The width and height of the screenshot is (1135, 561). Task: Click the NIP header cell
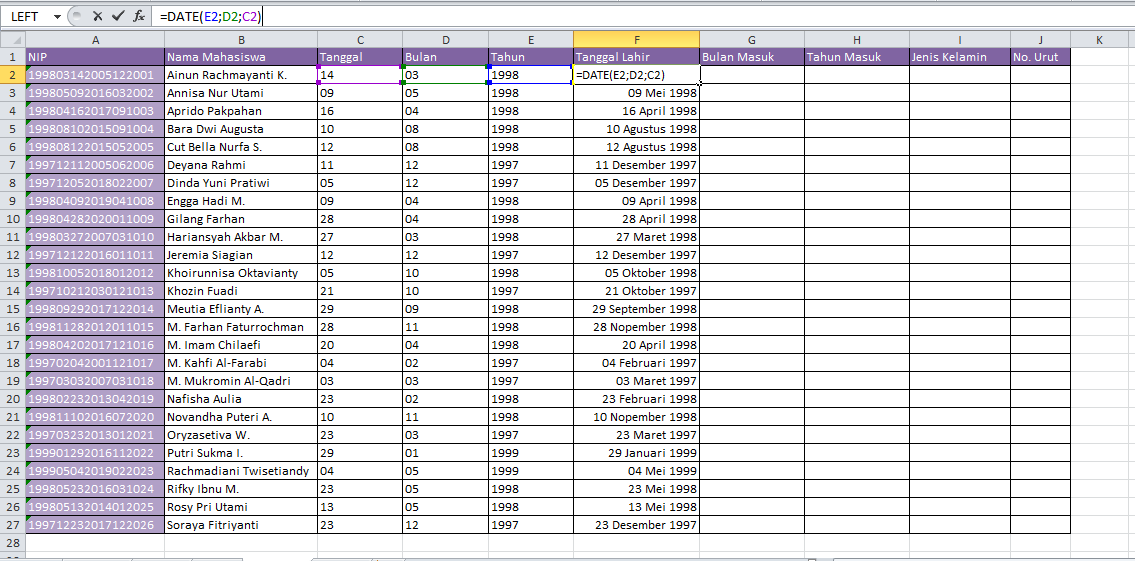(x=95, y=56)
